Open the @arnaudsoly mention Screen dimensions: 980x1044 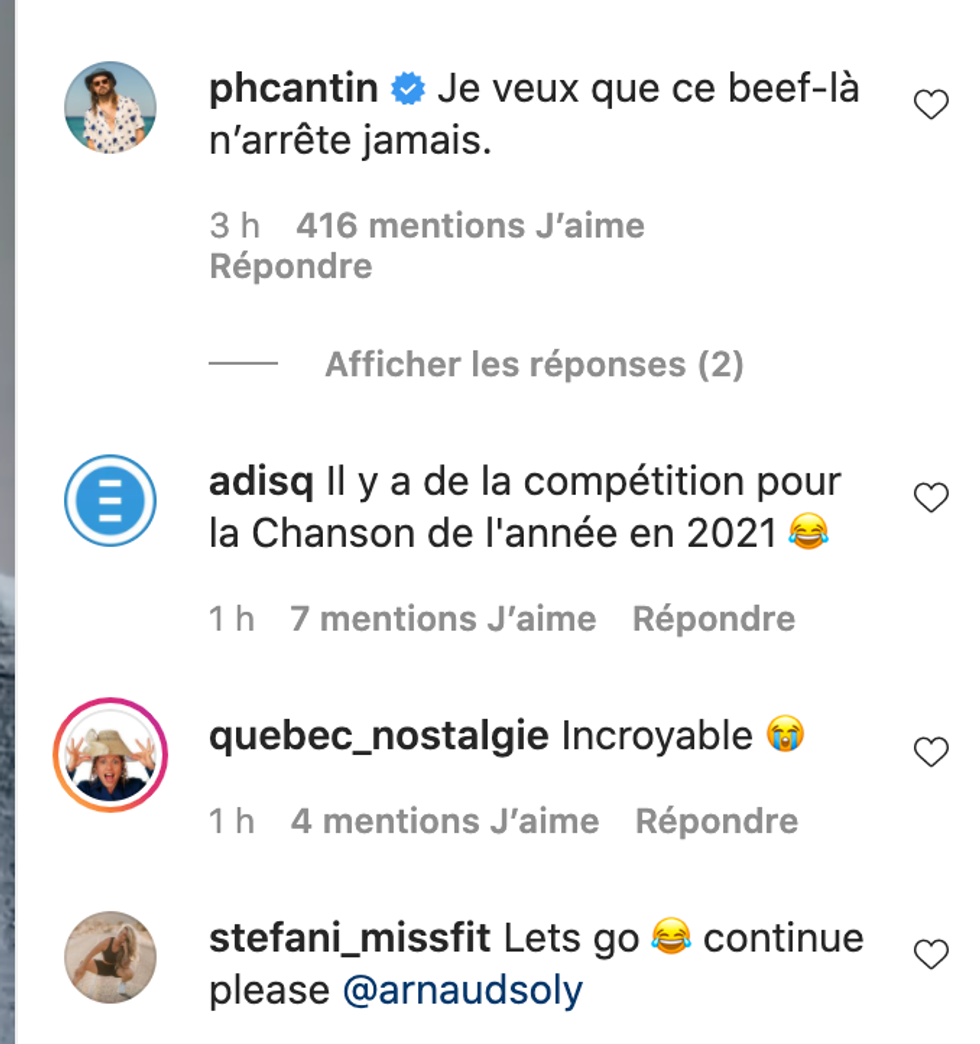coord(462,991)
